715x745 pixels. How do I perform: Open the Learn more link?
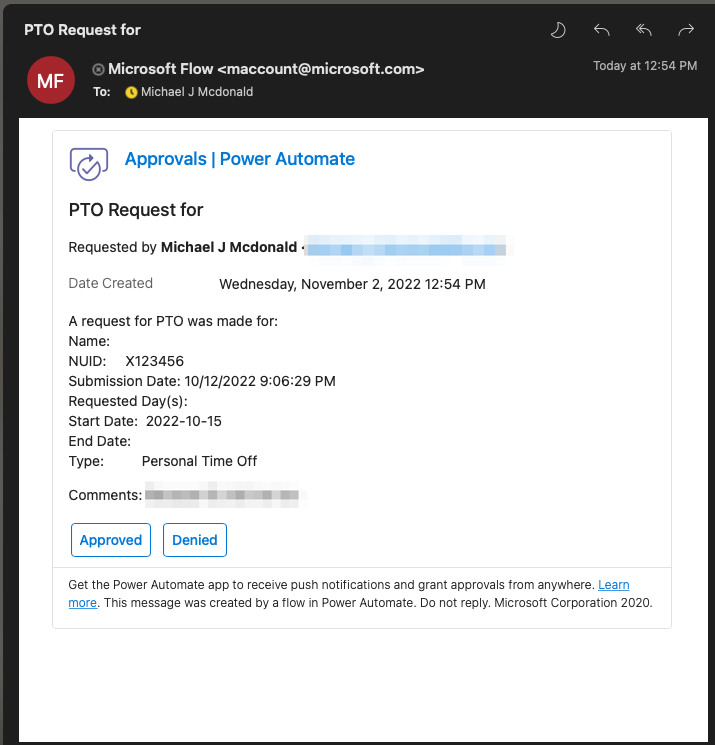click(x=613, y=585)
